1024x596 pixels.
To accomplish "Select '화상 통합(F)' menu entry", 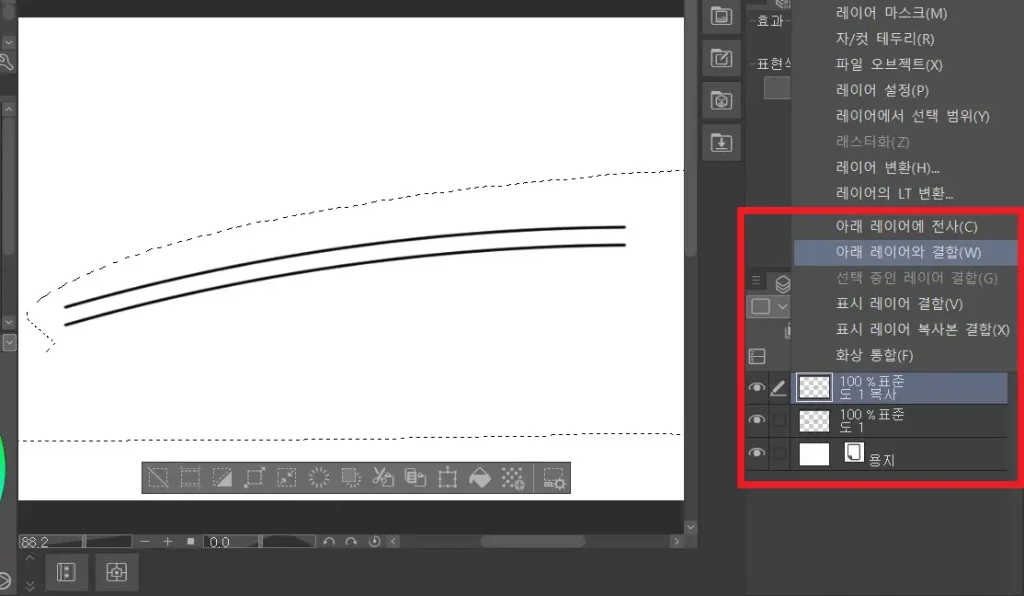I will click(875, 355).
